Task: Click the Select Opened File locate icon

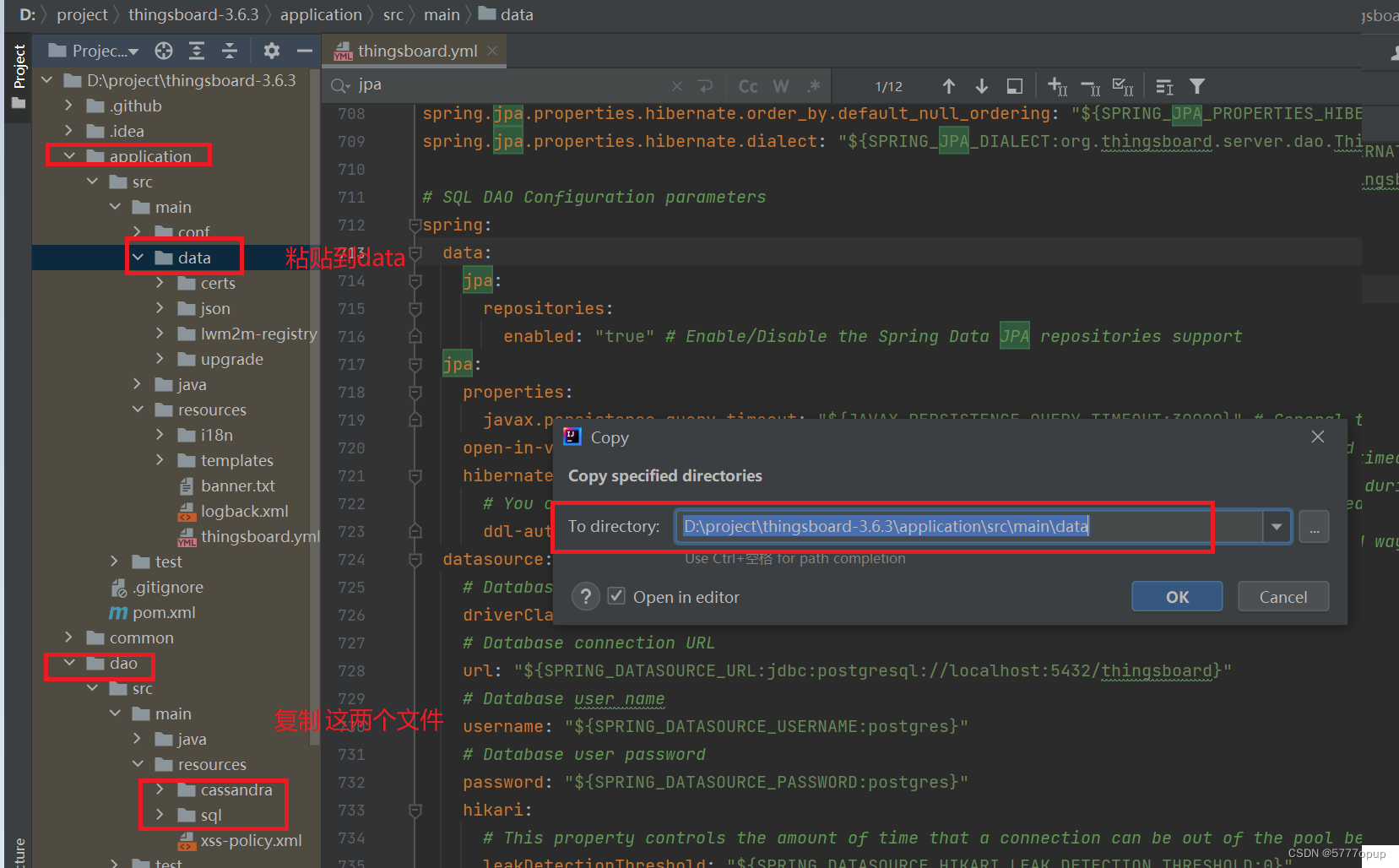Action: pos(164,51)
